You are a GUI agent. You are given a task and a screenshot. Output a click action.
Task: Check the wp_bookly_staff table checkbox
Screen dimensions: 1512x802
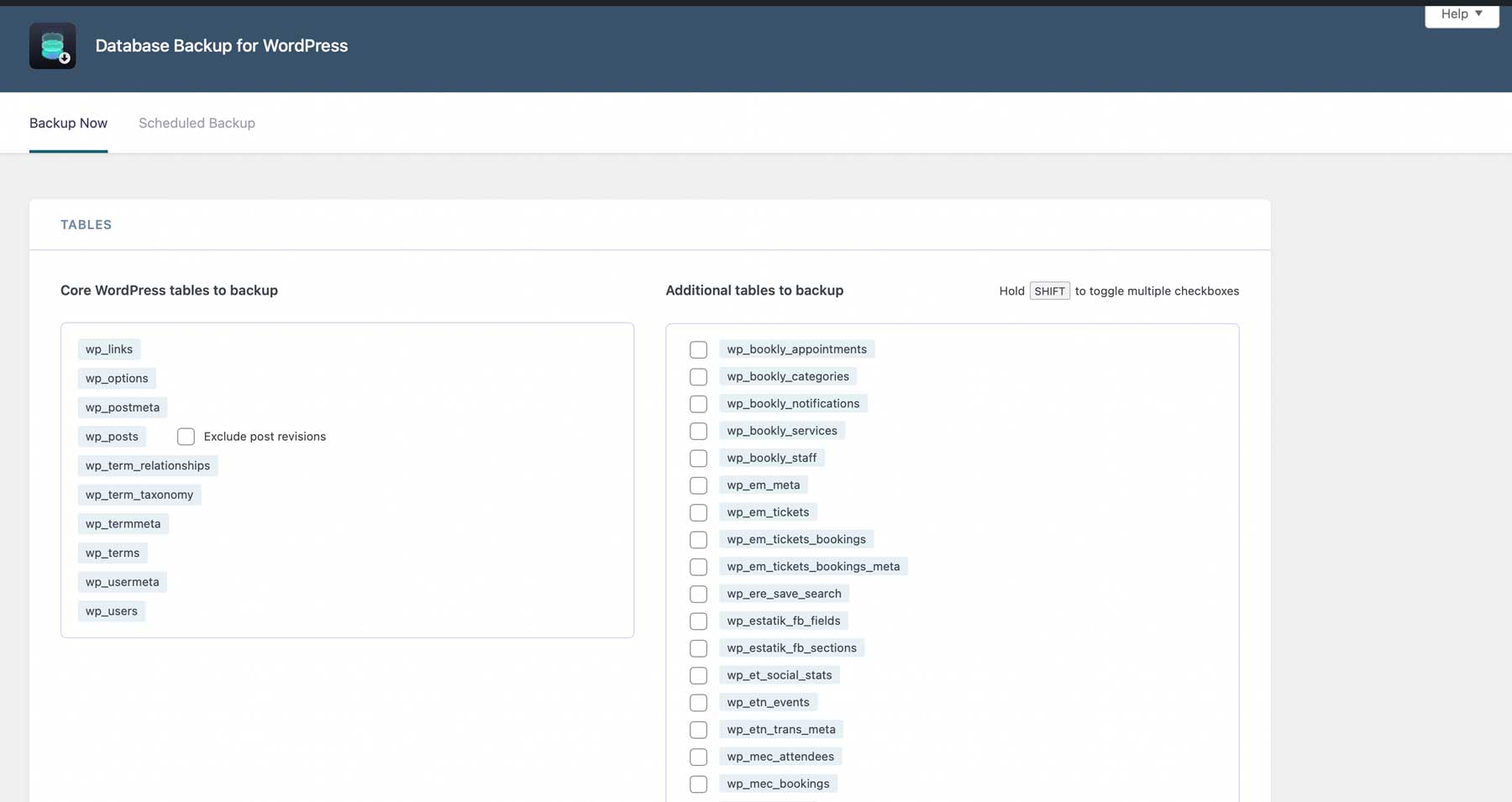tap(698, 458)
